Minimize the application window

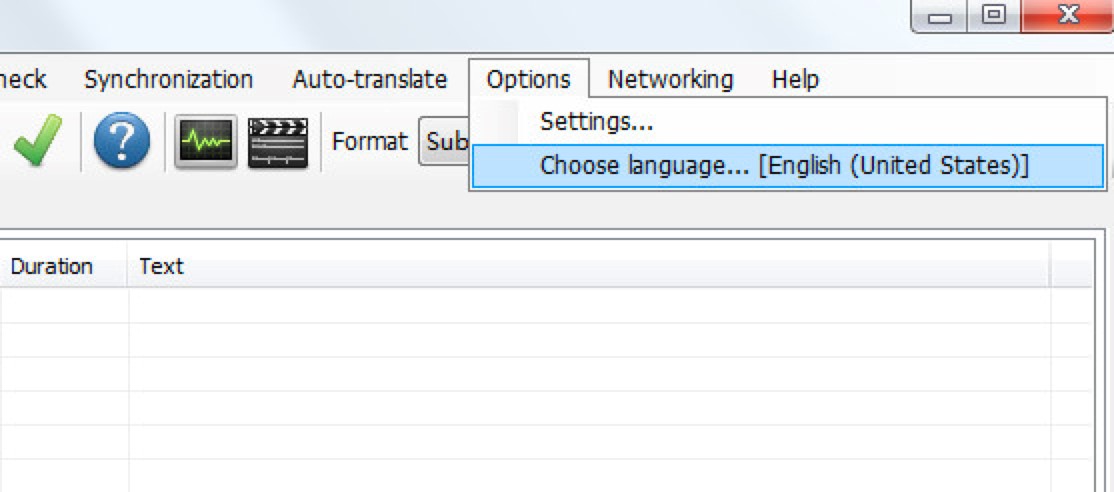[940, 17]
